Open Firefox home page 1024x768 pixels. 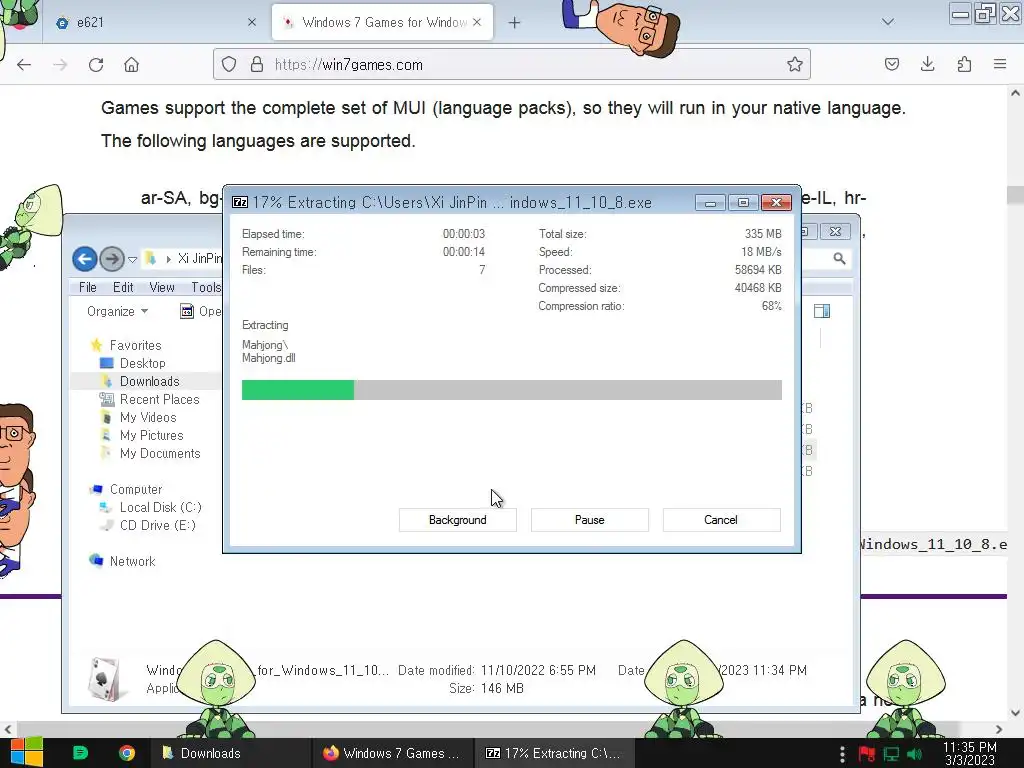(131, 65)
